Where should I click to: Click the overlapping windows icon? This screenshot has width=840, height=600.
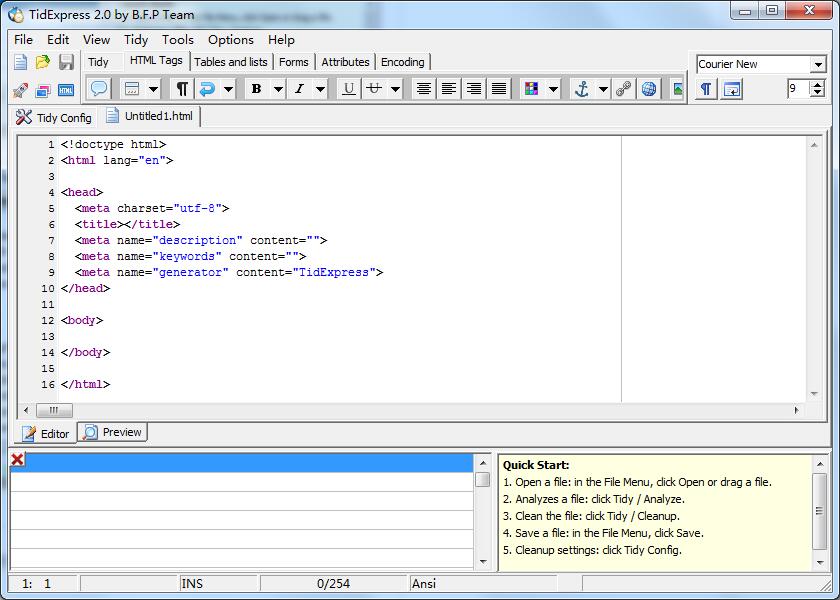(43, 90)
